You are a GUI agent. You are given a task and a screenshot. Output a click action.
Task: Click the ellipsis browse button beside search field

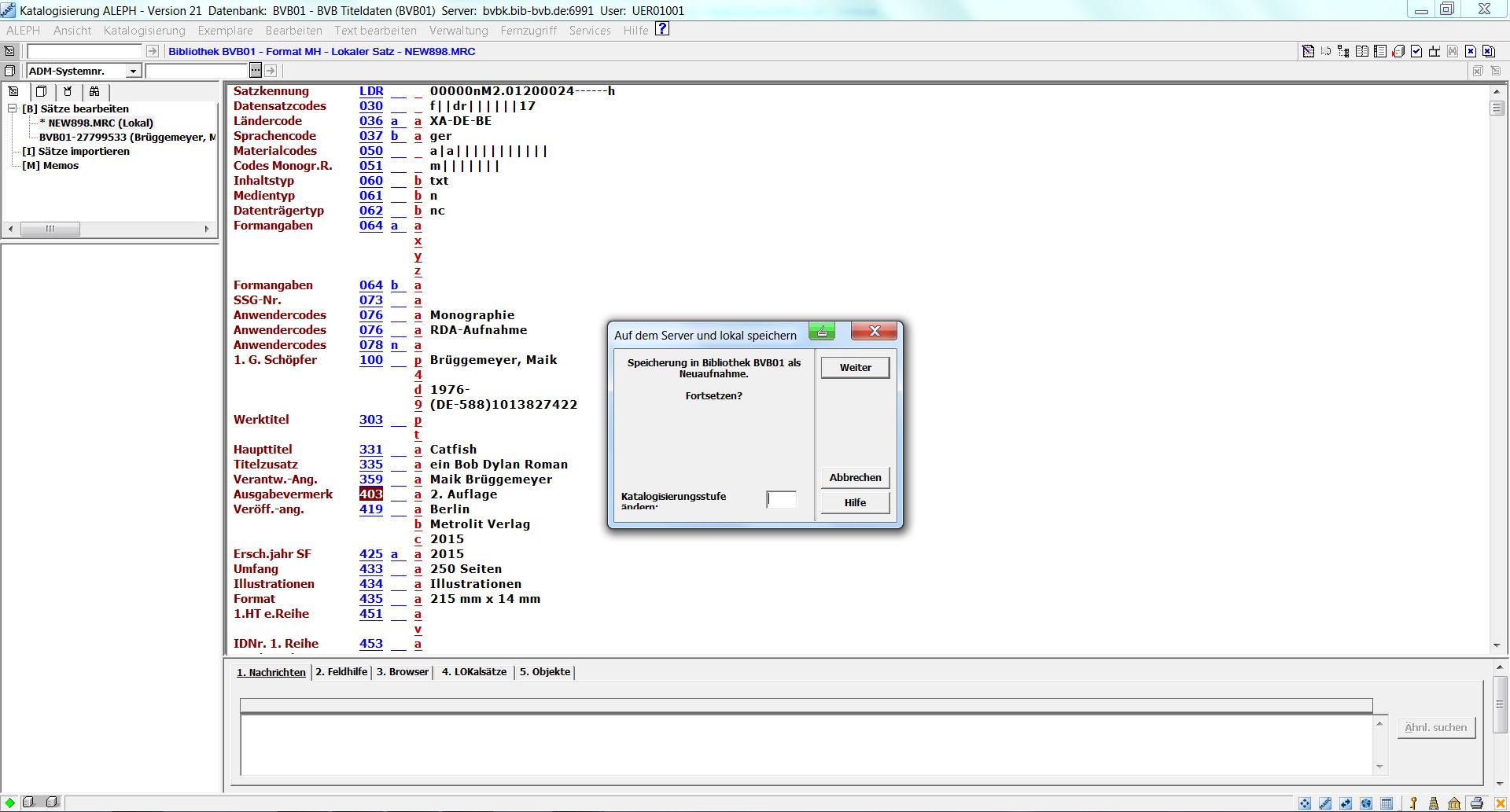tap(255, 71)
